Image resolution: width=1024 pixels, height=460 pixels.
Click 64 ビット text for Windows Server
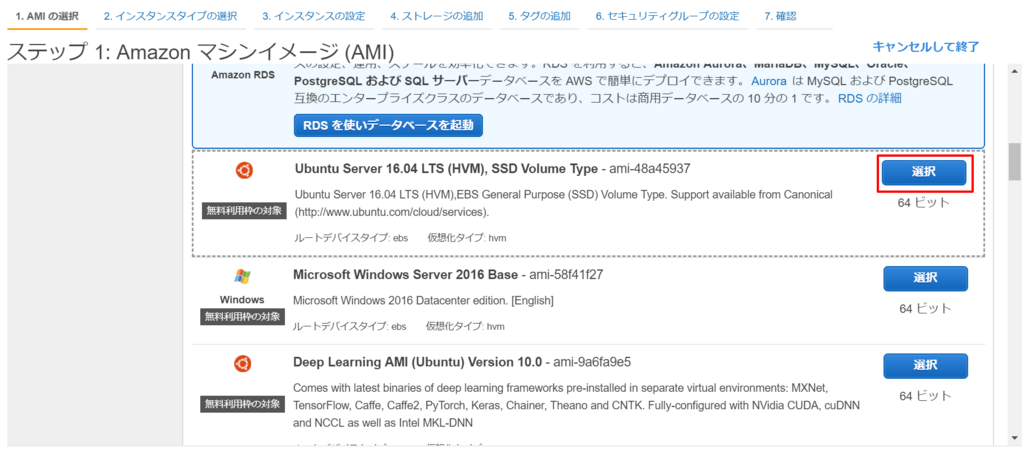pos(925,308)
